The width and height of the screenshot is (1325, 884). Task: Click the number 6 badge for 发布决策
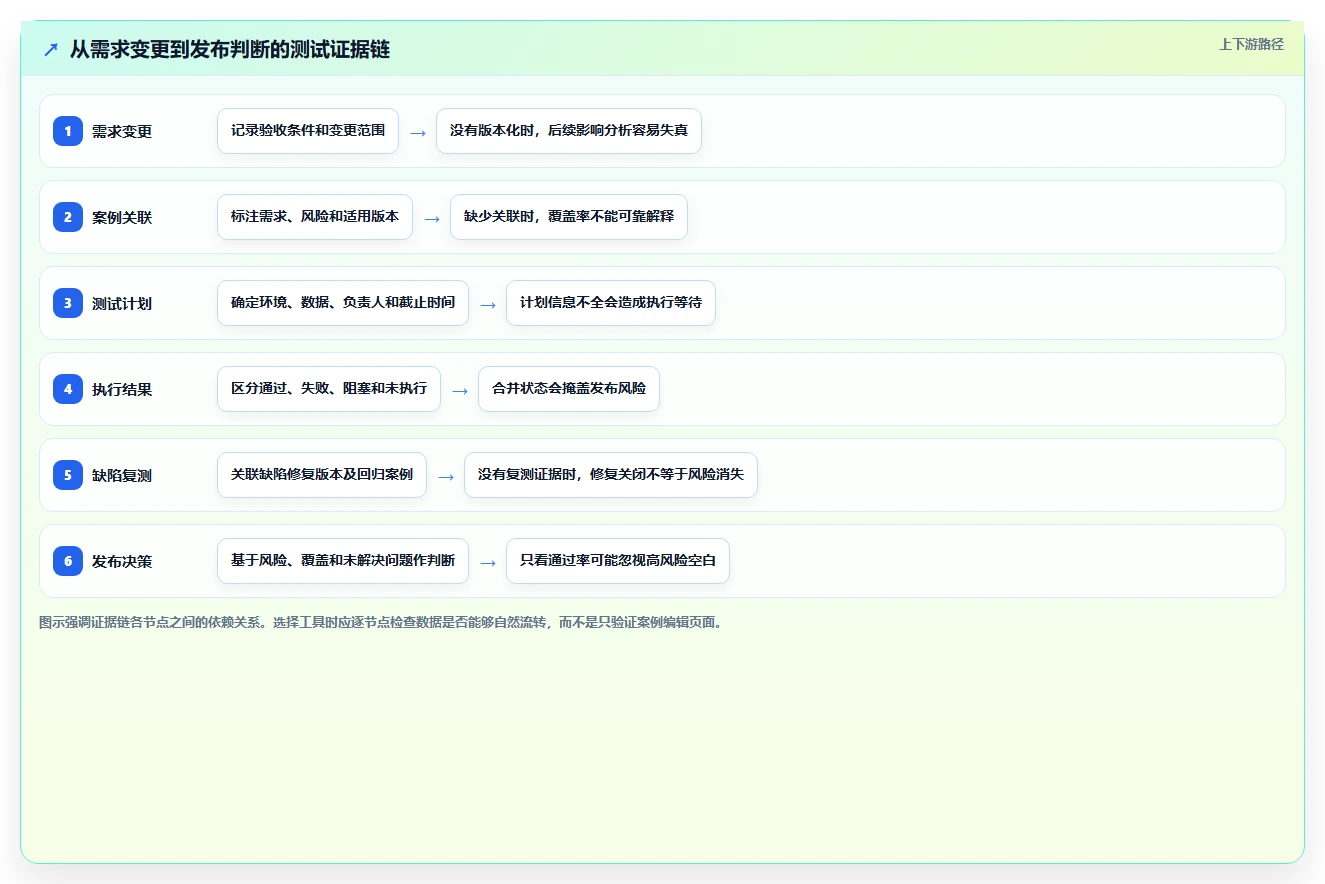pyautogui.click(x=68, y=561)
